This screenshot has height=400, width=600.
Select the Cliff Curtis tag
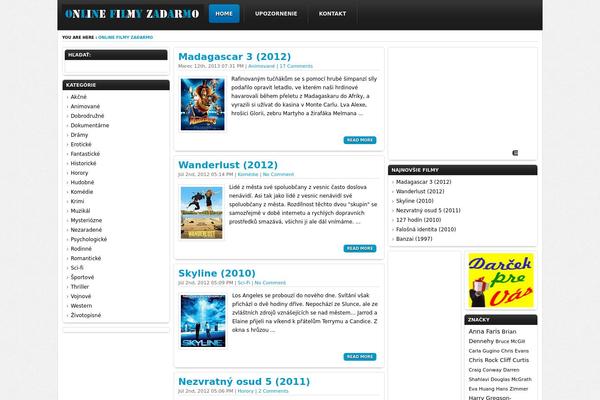(x=514, y=360)
